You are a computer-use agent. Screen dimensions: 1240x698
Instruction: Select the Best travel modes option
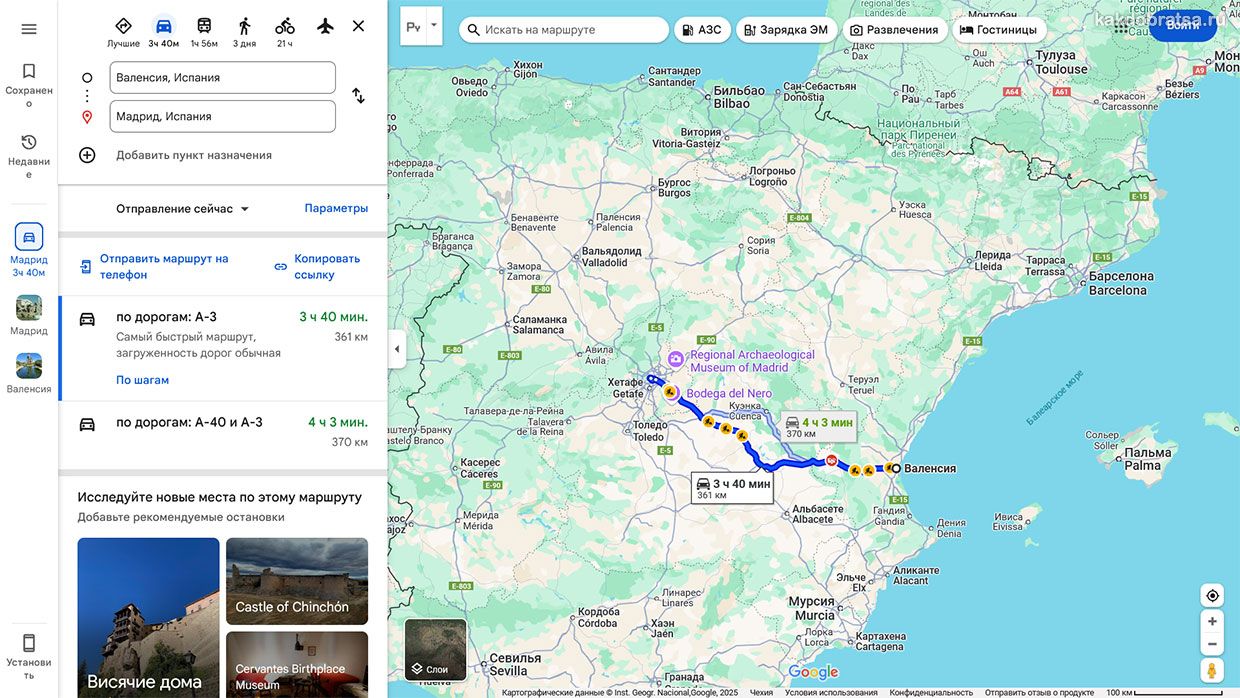[123, 32]
